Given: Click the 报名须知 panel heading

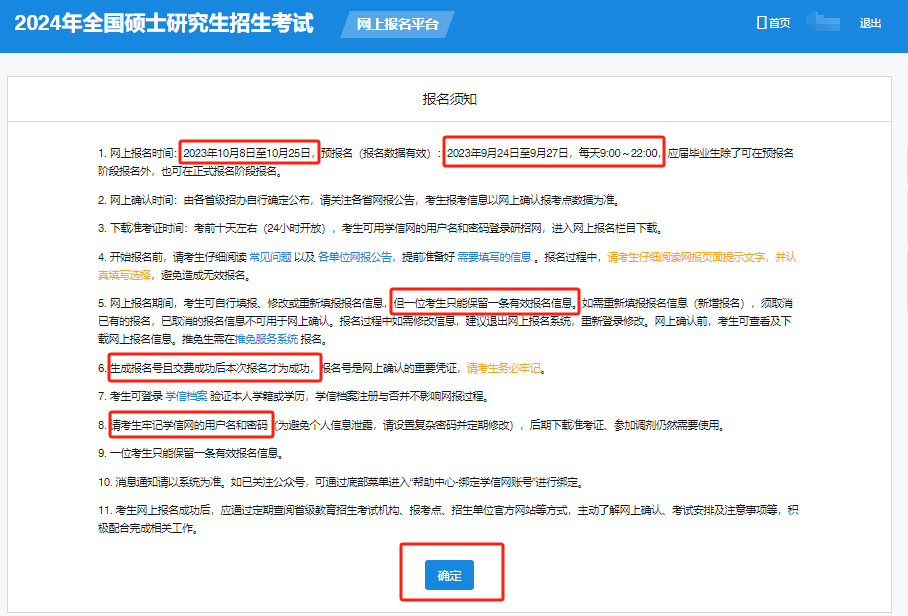Looking at the screenshot, I should [x=449, y=99].
